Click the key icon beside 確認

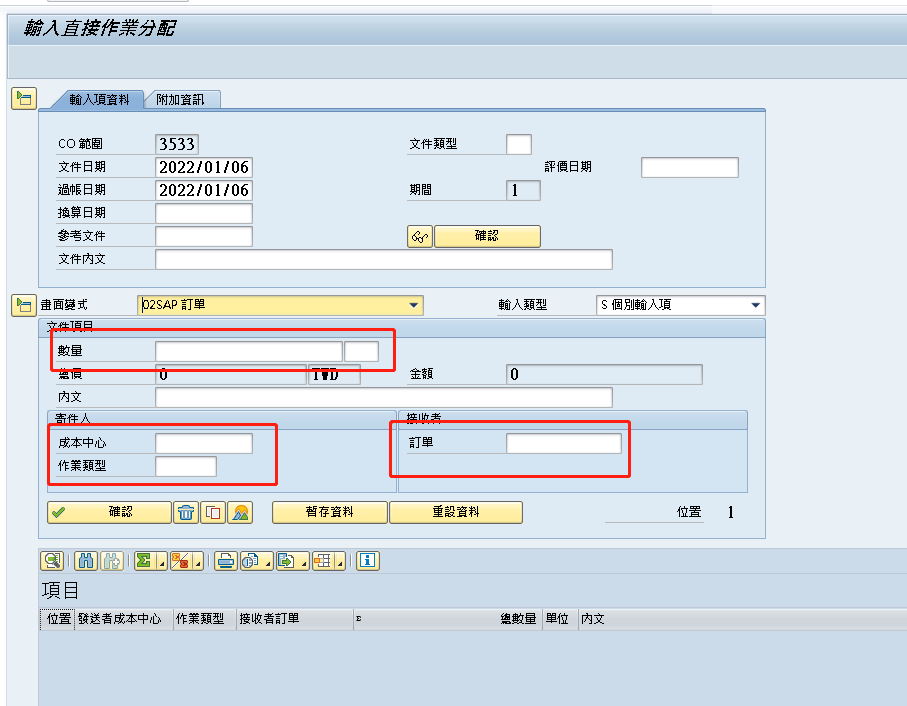point(419,236)
